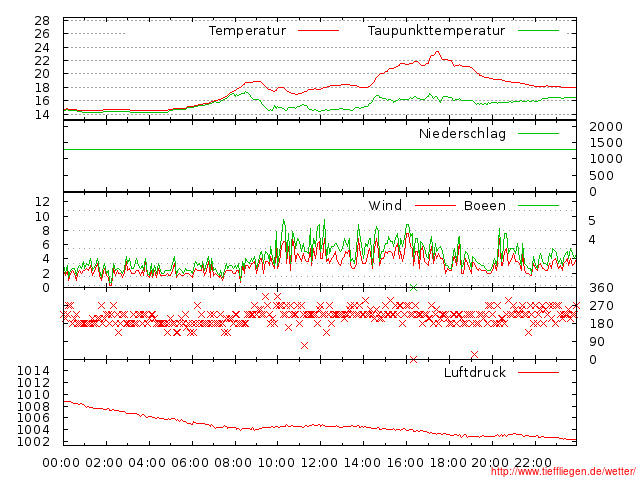Click the 04:00 time axis label

147,463
